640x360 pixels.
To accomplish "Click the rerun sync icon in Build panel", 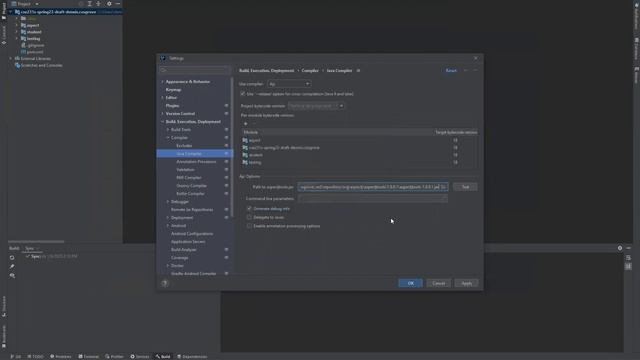I will click(12, 258).
